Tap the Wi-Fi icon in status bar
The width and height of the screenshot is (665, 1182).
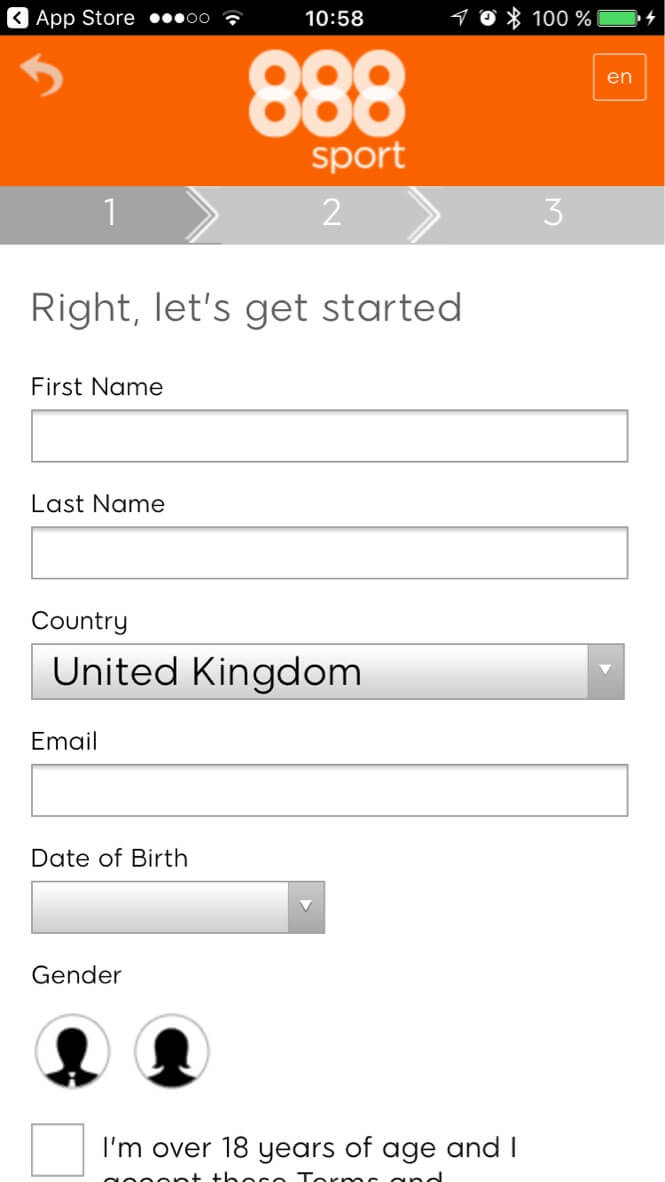click(236, 17)
